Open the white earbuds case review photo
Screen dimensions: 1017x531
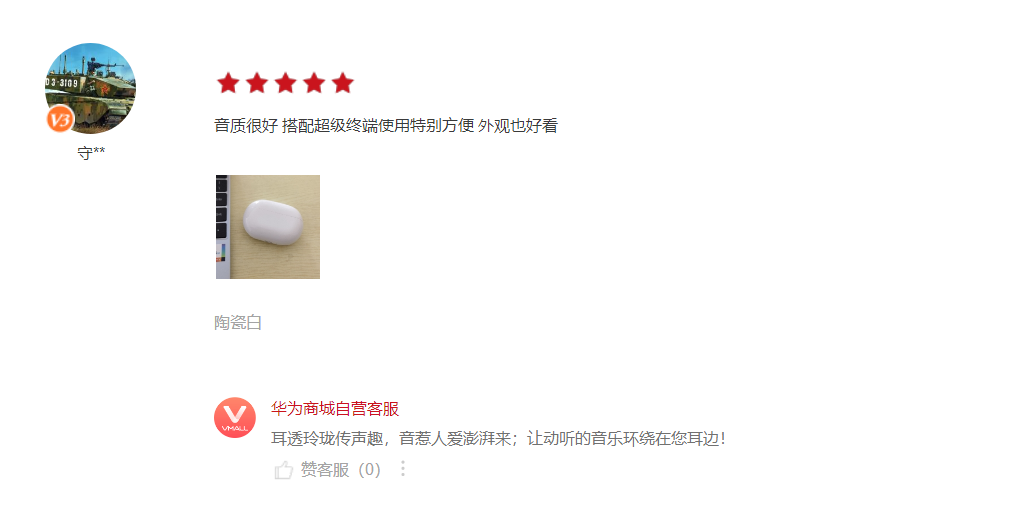click(x=268, y=227)
